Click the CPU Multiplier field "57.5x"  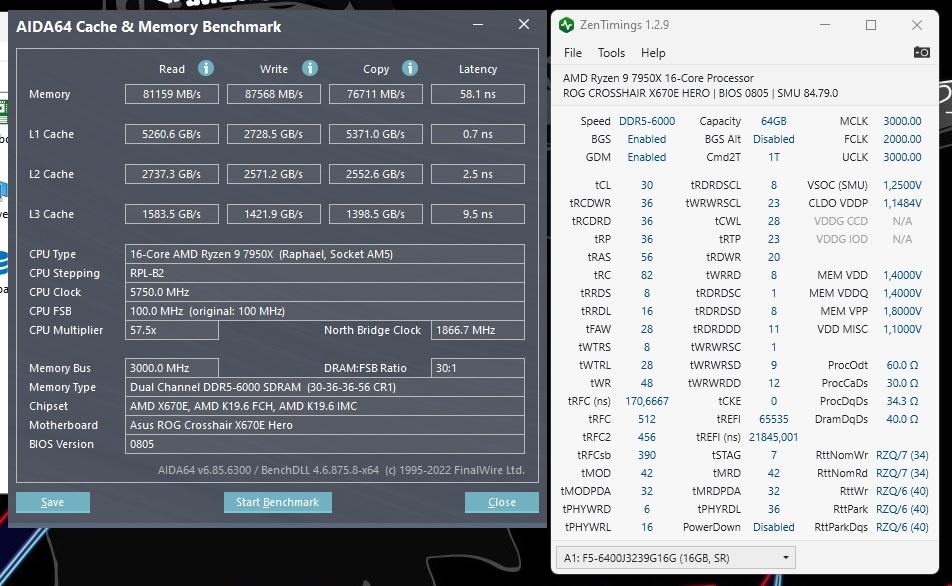[172, 330]
